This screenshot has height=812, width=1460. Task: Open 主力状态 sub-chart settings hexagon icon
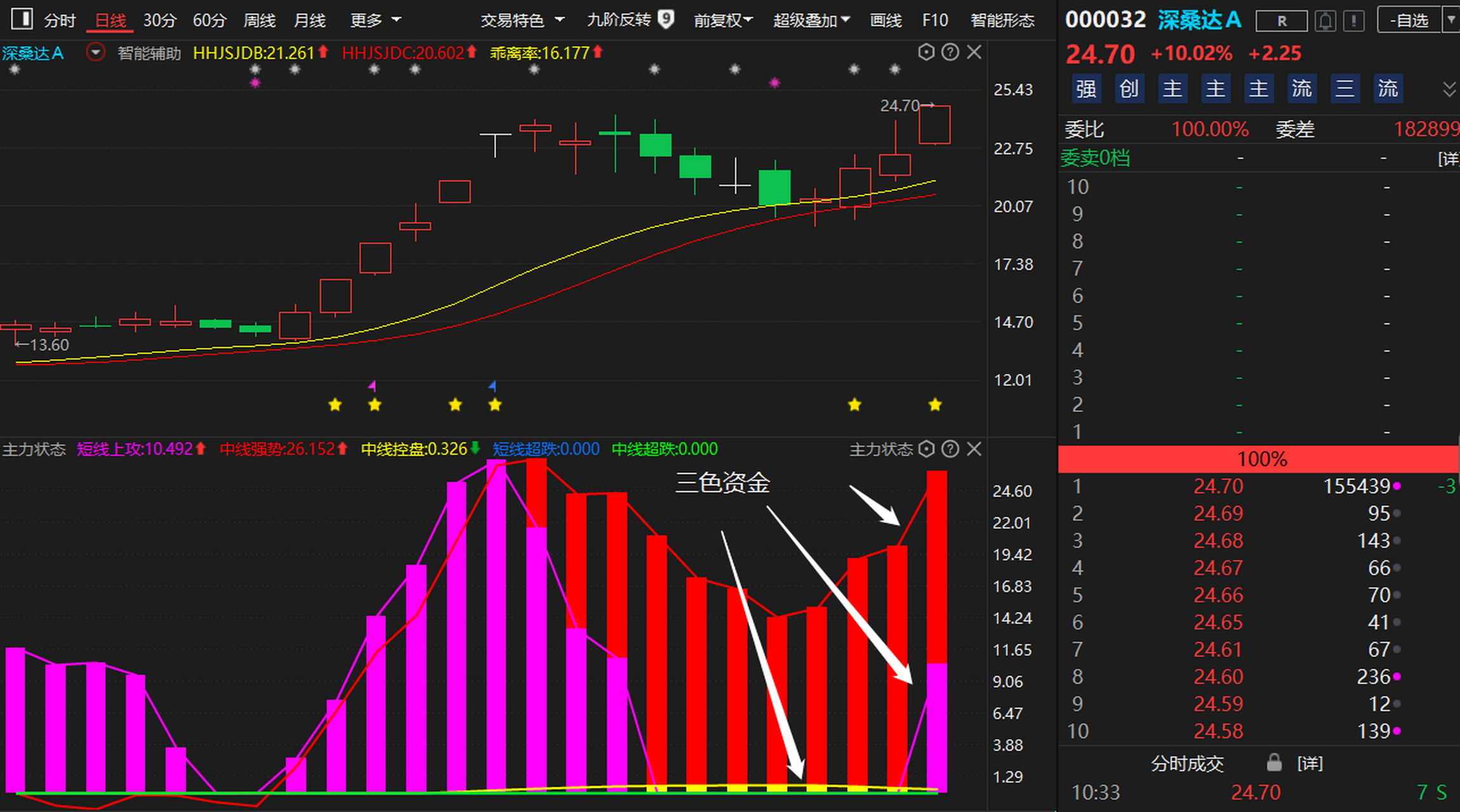pyautogui.click(x=926, y=449)
